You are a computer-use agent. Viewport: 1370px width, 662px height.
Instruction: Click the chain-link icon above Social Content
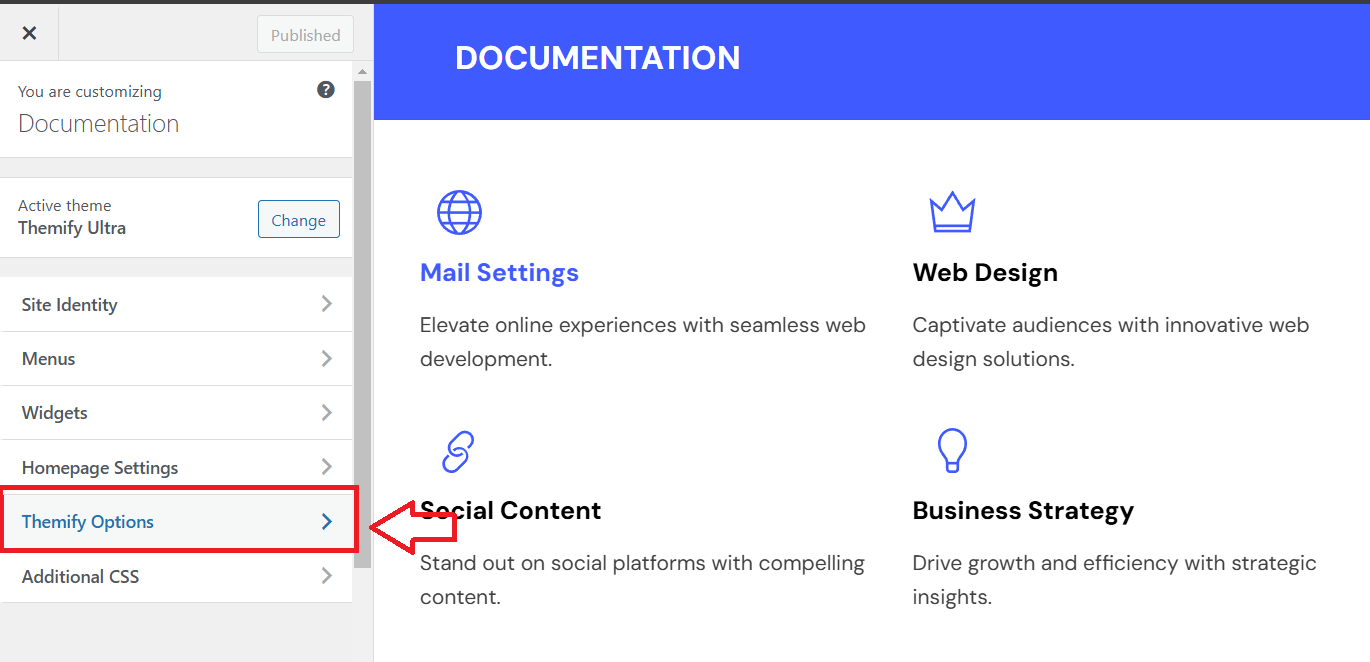[456, 452]
